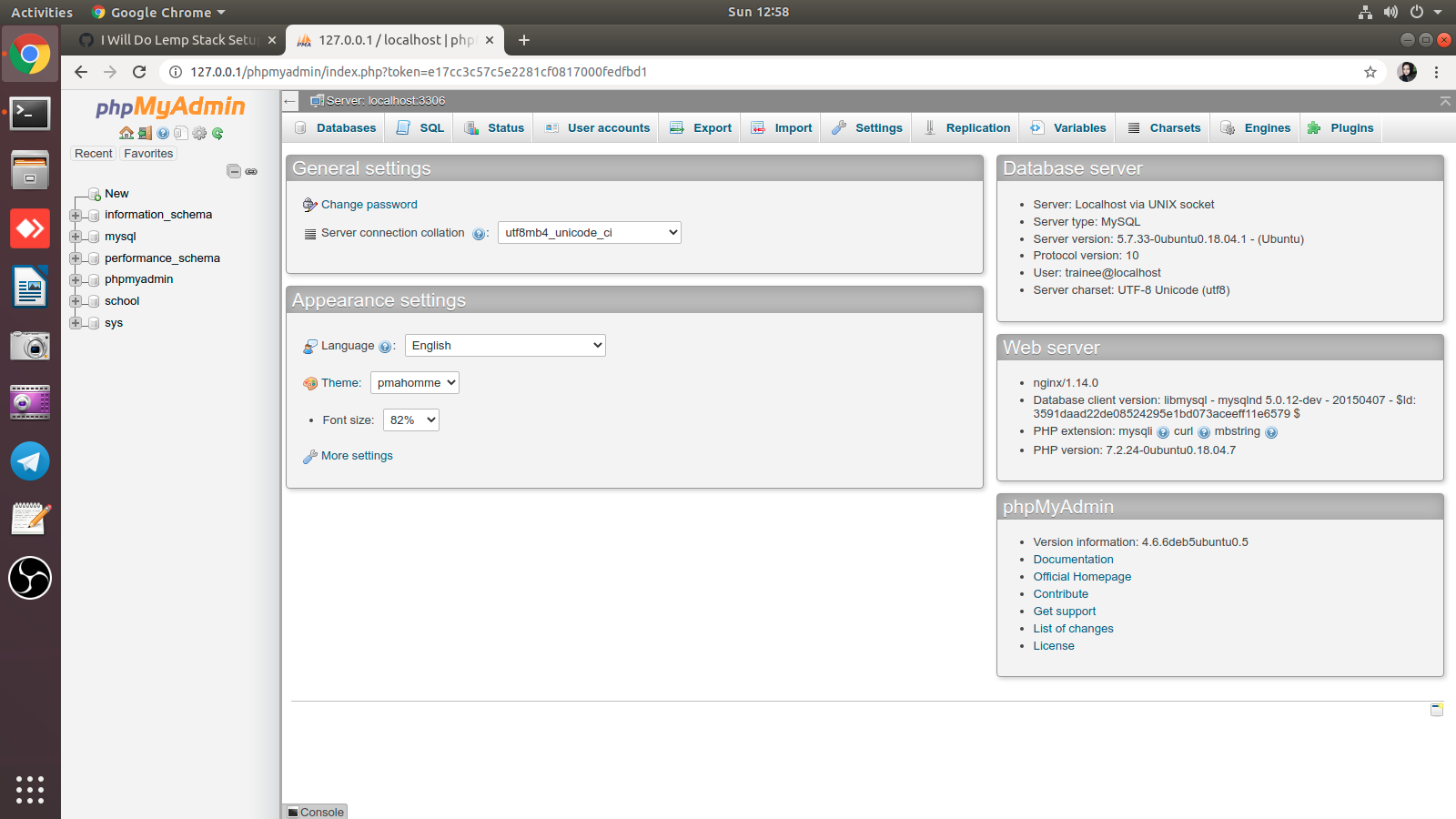This screenshot has width=1456, height=819.
Task: Expand the sys database node
Action: point(76,323)
